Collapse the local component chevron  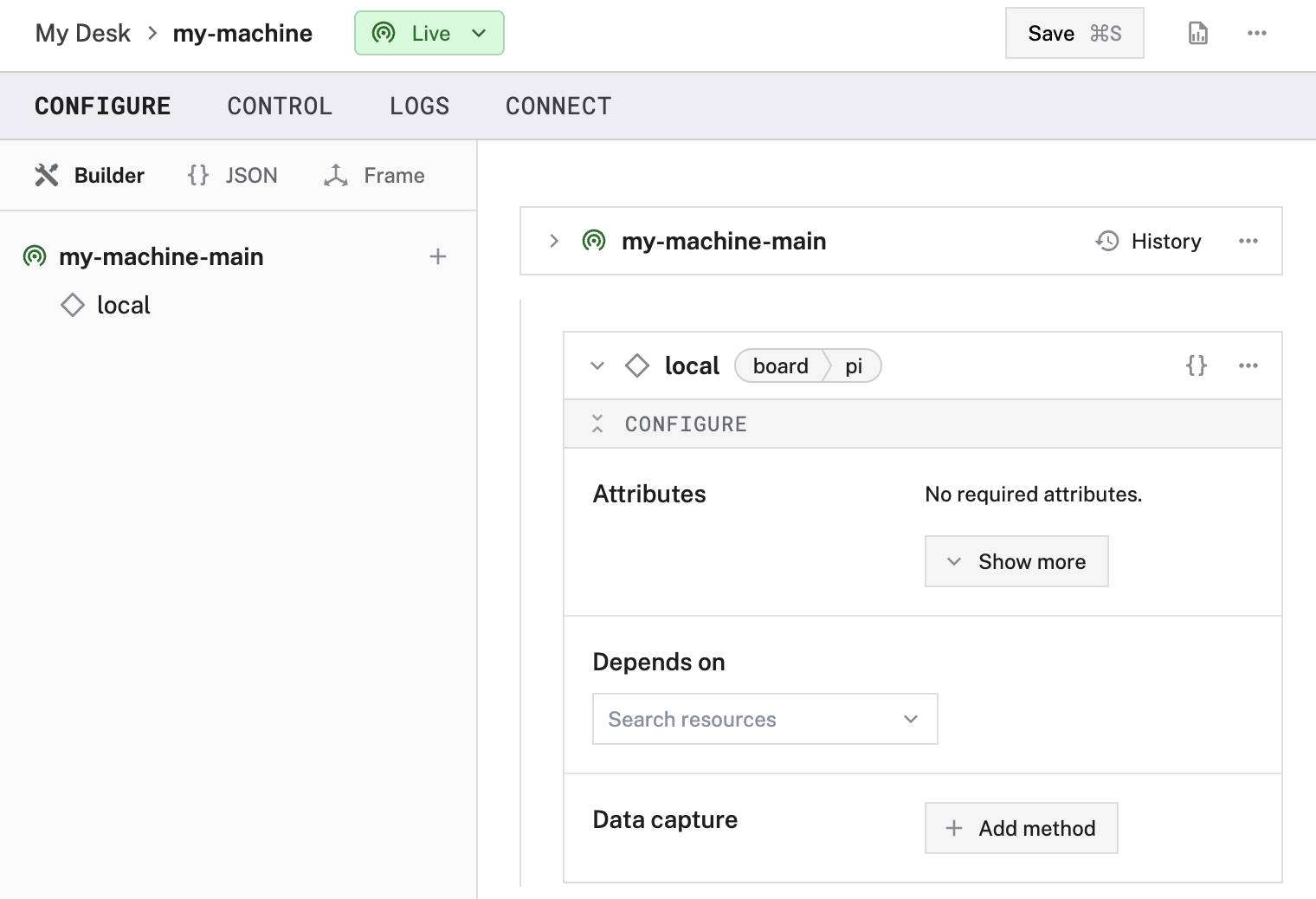pos(597,365)
